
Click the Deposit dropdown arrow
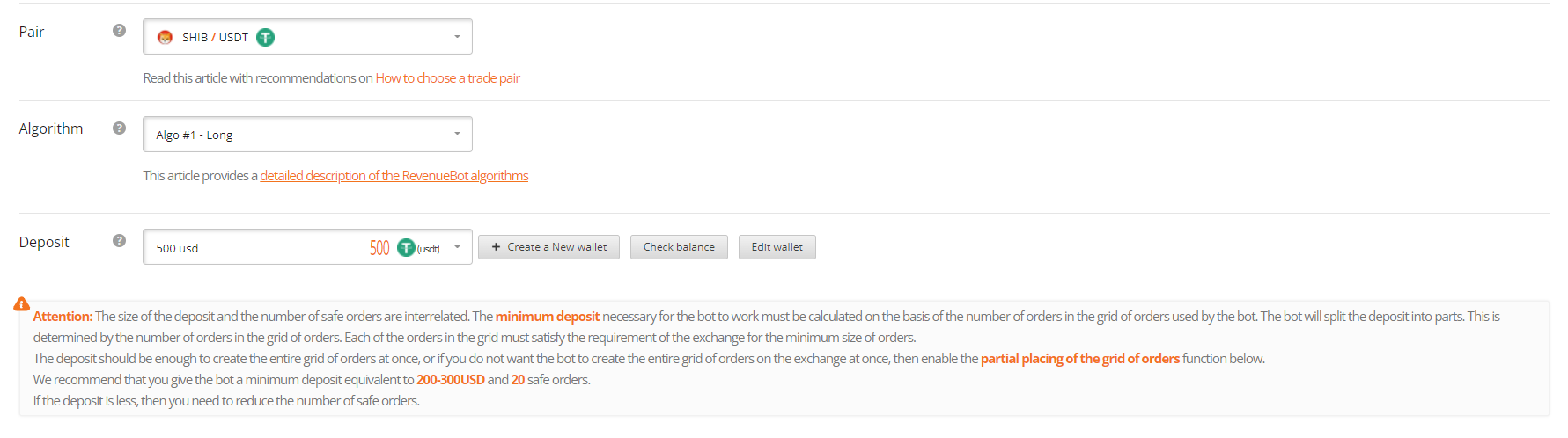click(457, 247)
